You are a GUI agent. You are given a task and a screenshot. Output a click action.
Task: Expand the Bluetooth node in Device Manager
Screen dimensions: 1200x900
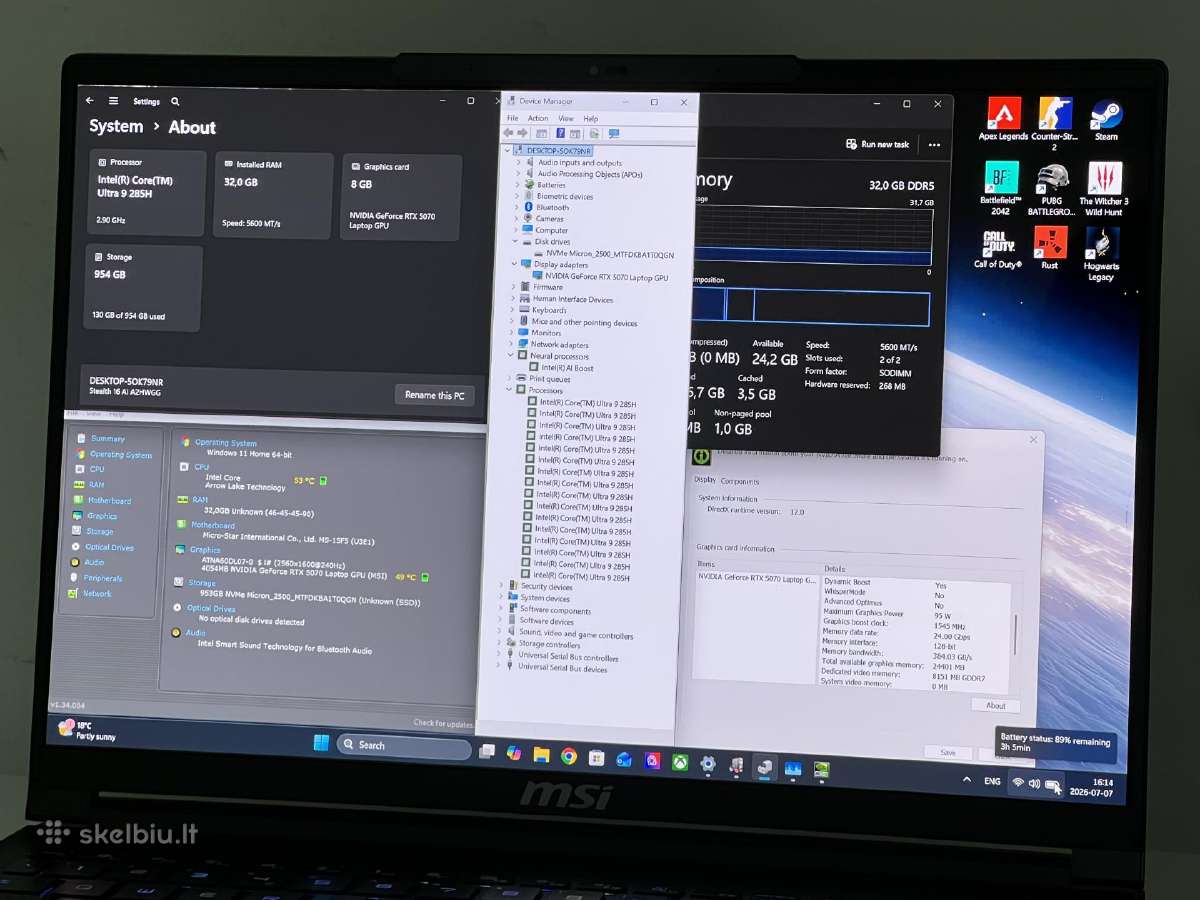click(x=518, y=207)
